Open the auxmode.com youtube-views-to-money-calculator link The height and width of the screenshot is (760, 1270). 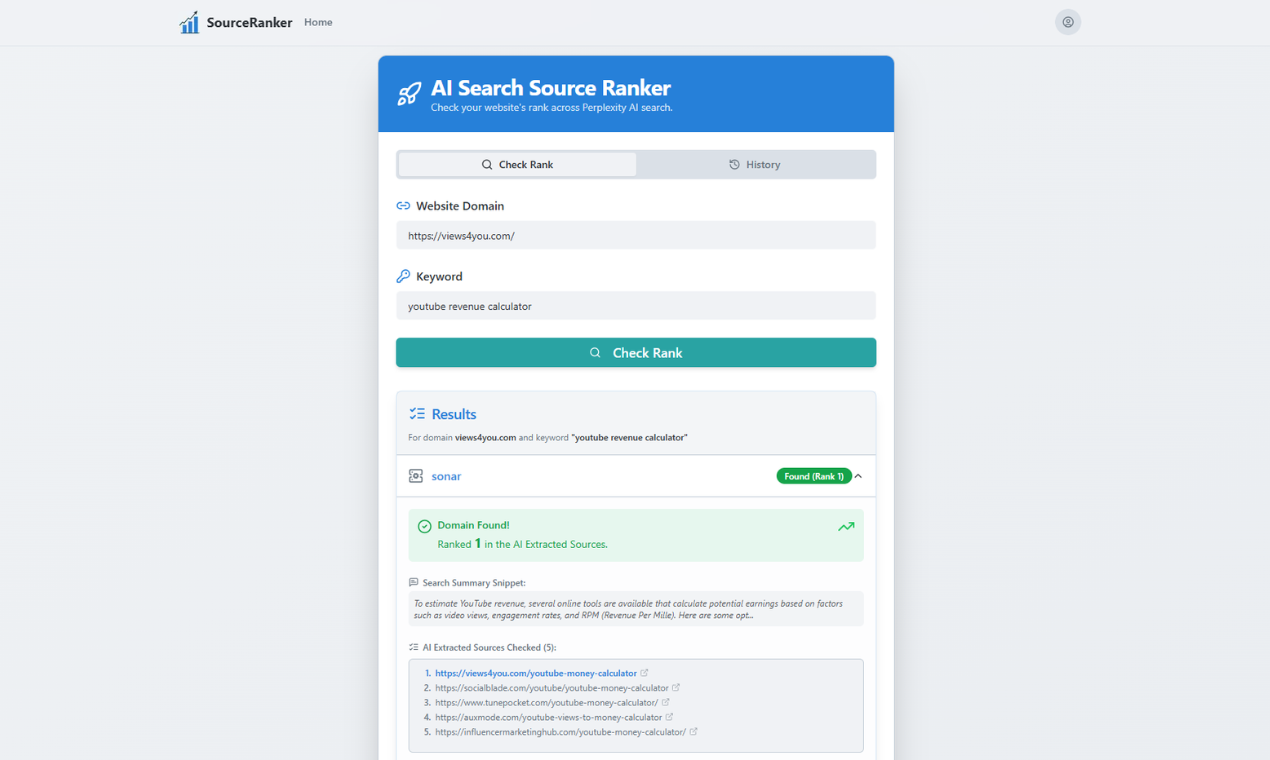pos(549,717)
